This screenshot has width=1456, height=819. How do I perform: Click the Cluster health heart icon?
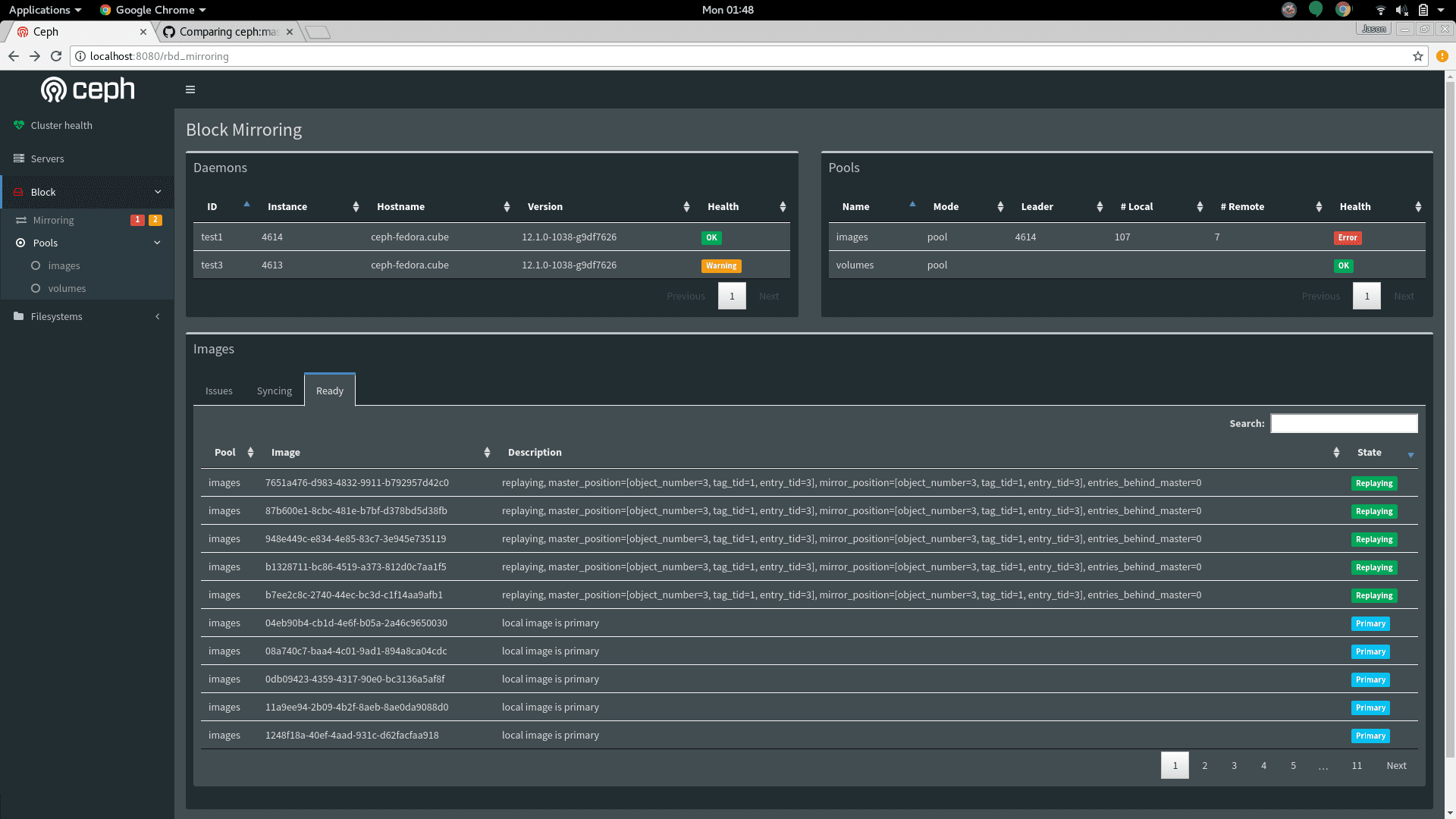point(19,125)
